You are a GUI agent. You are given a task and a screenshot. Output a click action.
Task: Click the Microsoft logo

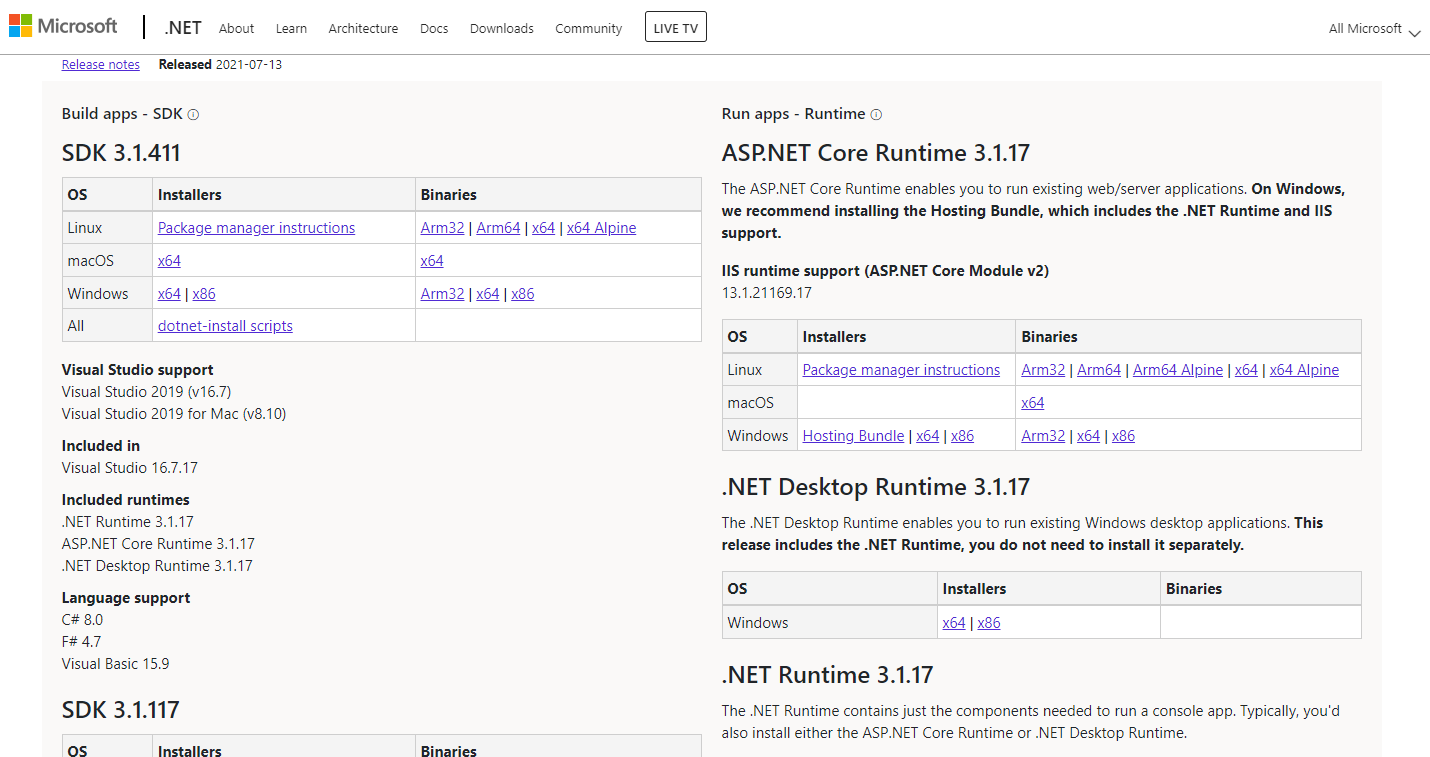click(63, 26)
